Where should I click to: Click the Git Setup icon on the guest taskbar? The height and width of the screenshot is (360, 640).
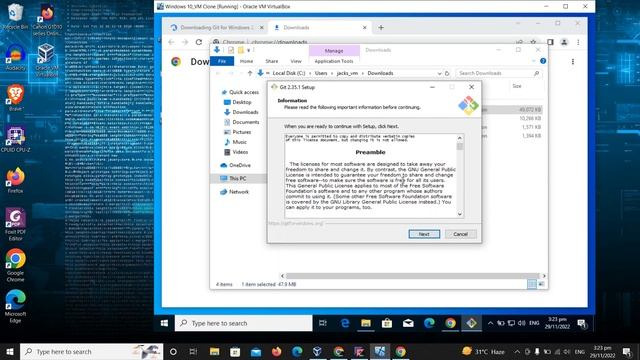coord(471,323)
